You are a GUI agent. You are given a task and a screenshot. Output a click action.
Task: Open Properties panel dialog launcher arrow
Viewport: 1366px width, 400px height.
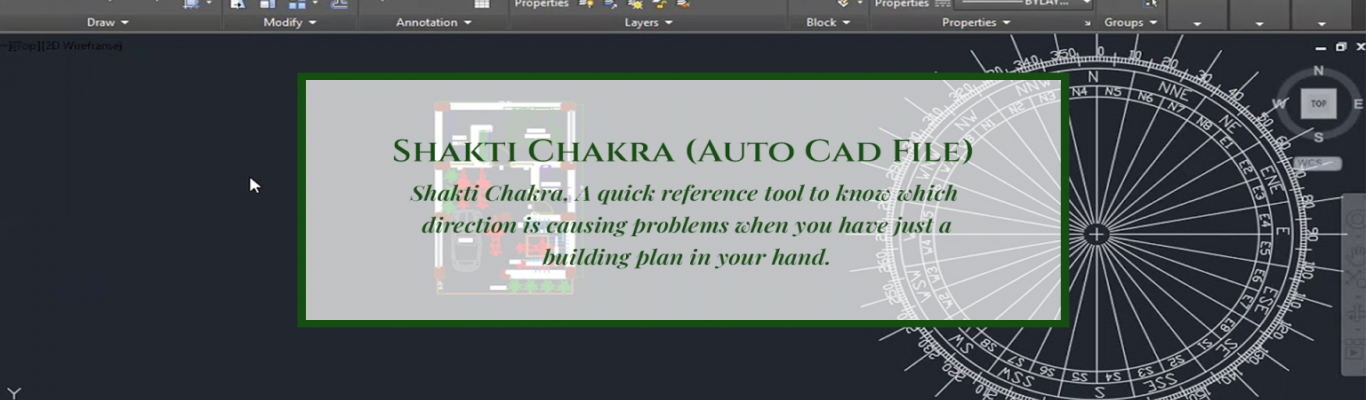[x=1088, y=22]
